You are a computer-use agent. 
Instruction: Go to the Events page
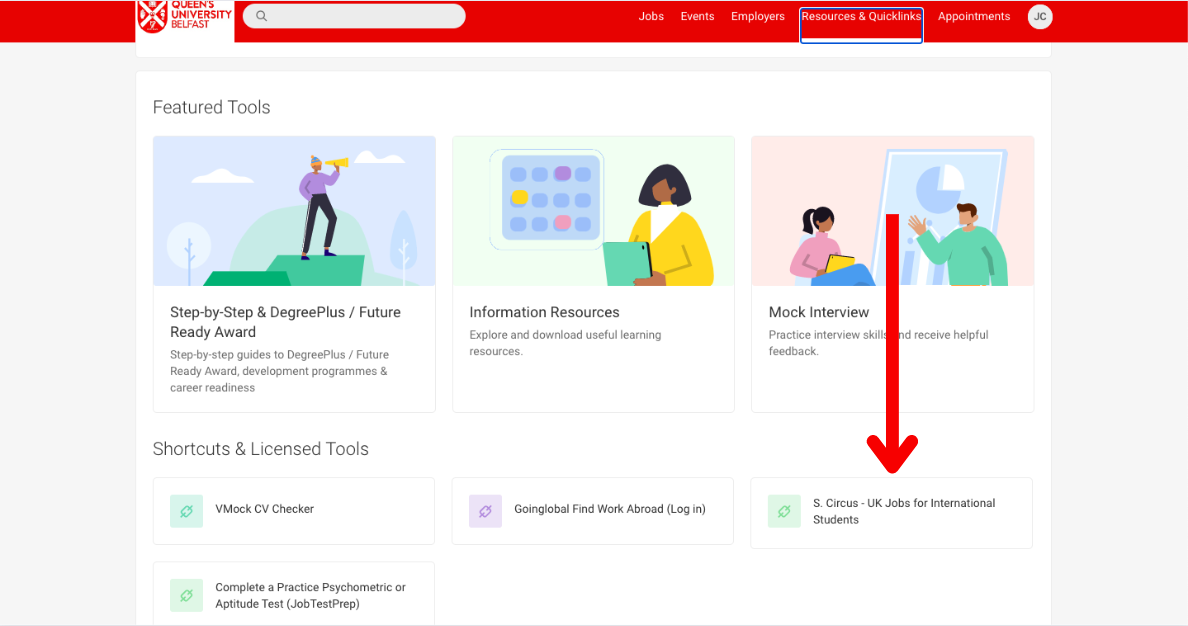tap(697, 16)
